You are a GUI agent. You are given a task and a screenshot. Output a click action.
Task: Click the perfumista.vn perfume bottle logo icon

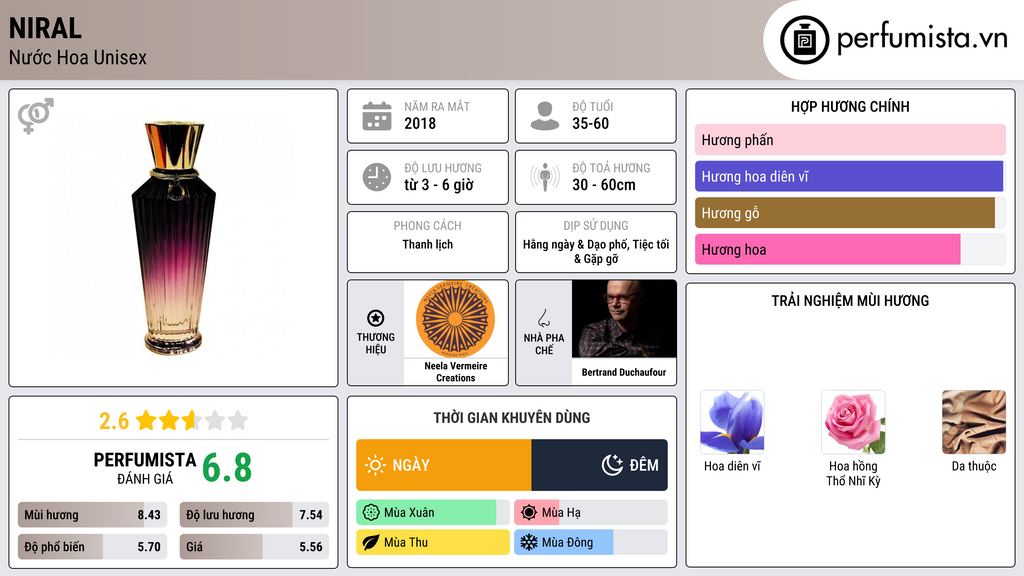804,40
